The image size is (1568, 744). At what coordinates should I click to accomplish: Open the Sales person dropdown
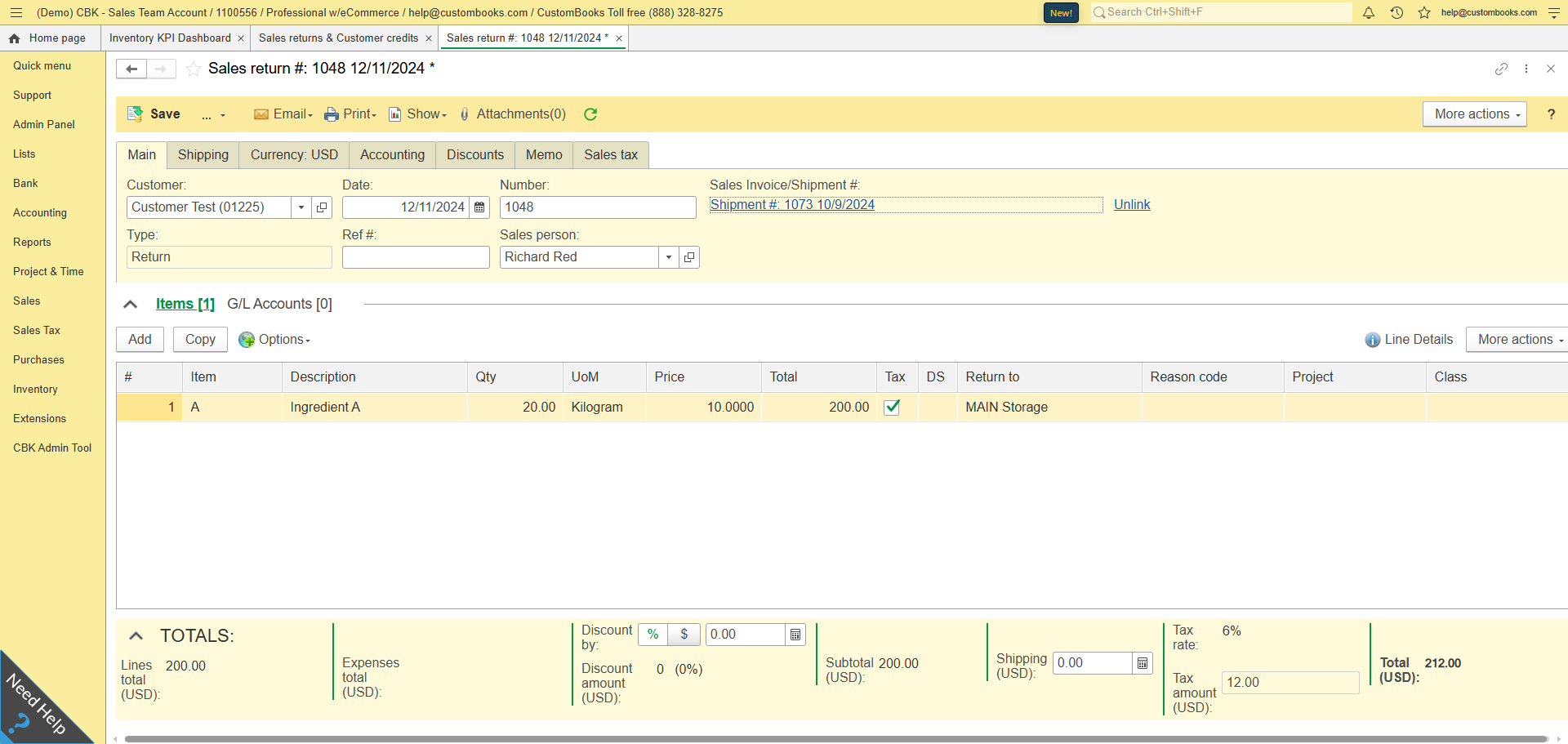point(669,257)
